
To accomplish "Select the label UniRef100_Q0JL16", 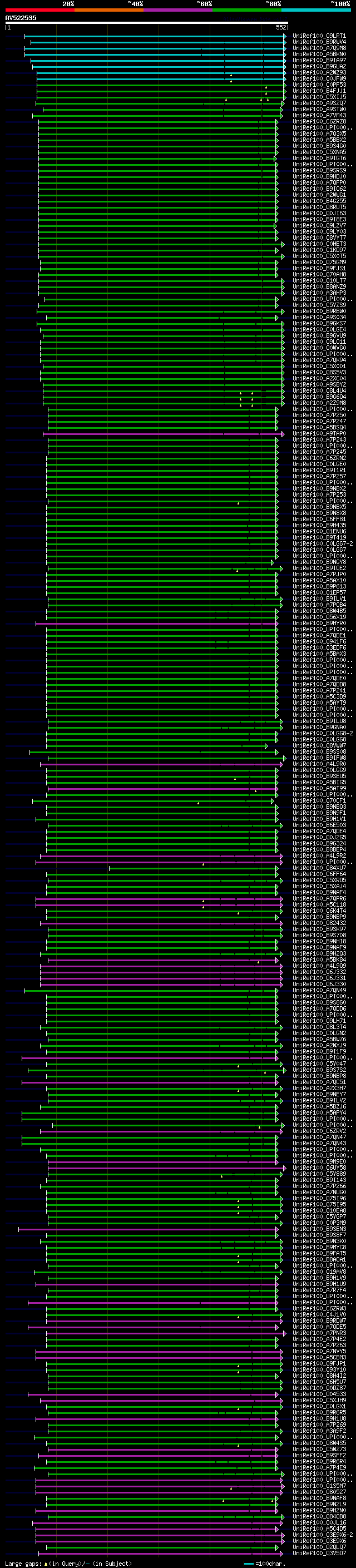I will (319, 1522).
